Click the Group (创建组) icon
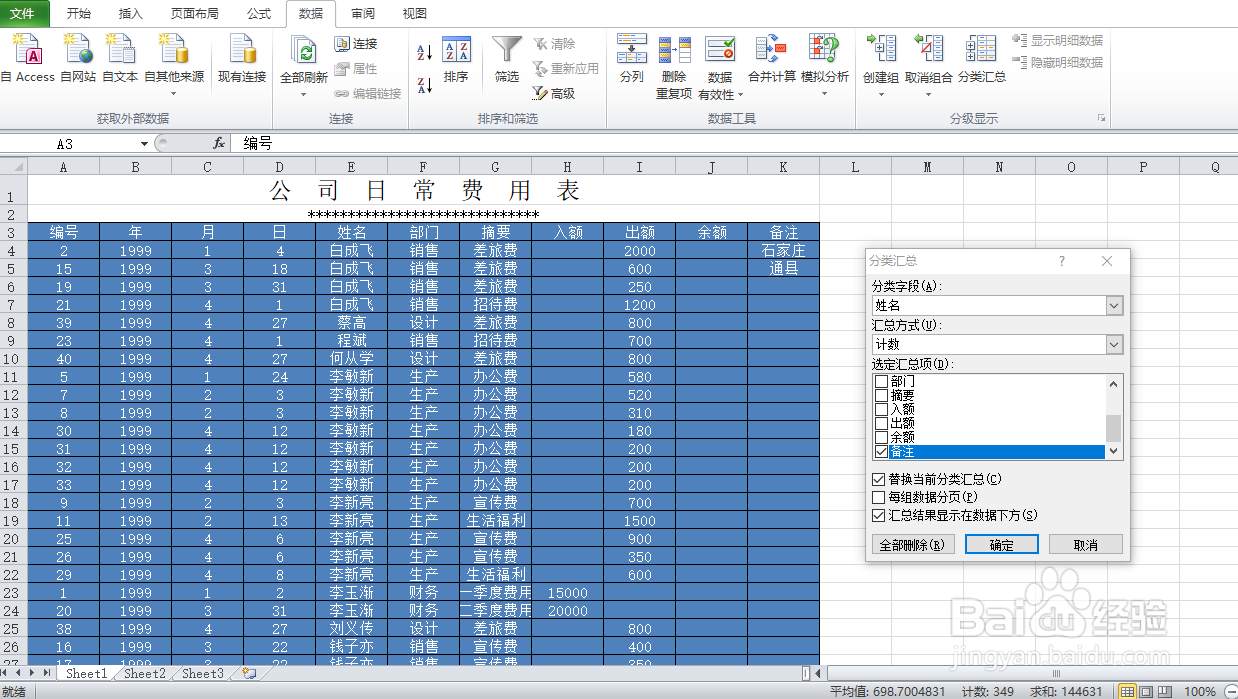 pos(881,50)
